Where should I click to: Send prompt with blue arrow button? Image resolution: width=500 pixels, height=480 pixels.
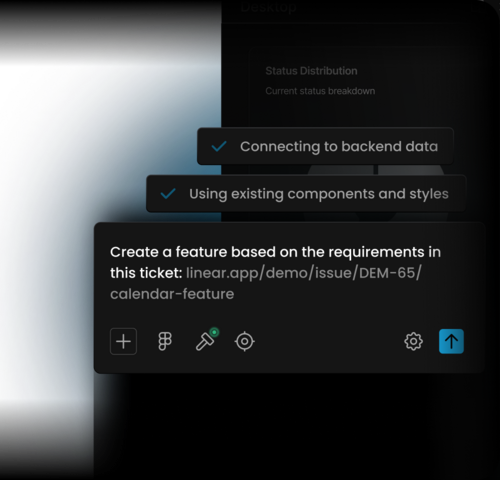[x=451, y=341]
